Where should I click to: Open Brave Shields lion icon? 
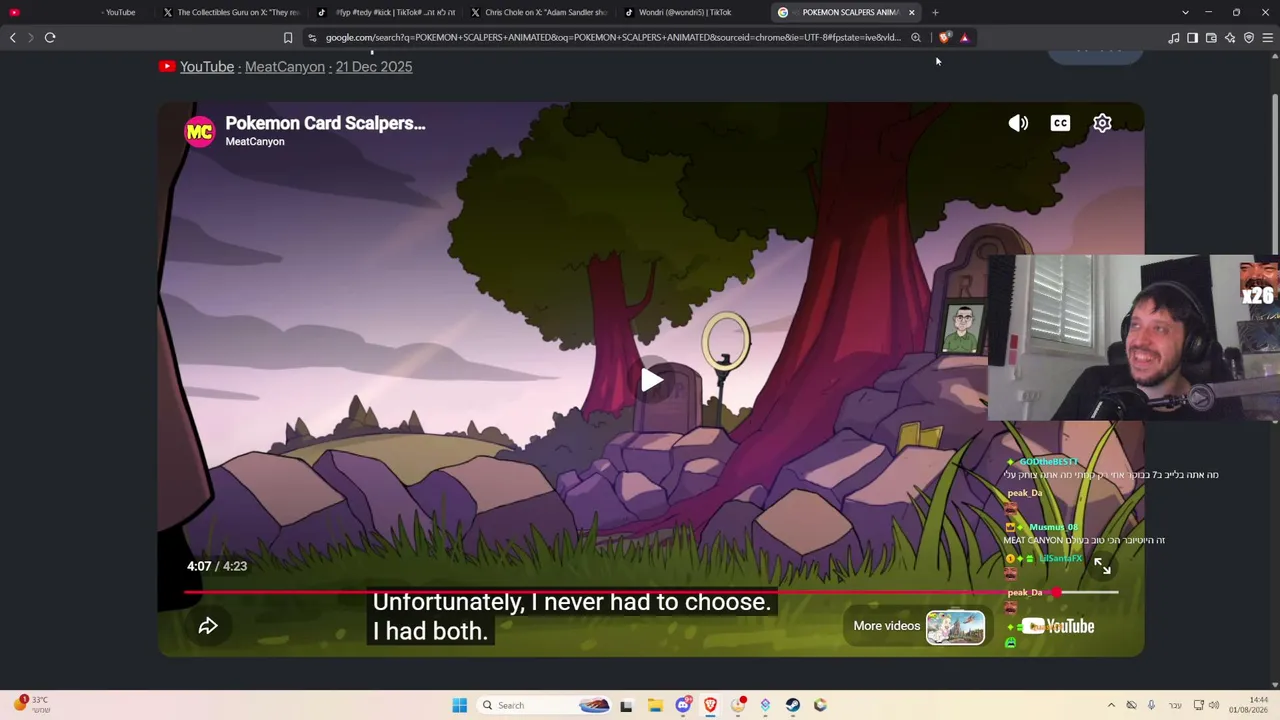pos(945,38)
